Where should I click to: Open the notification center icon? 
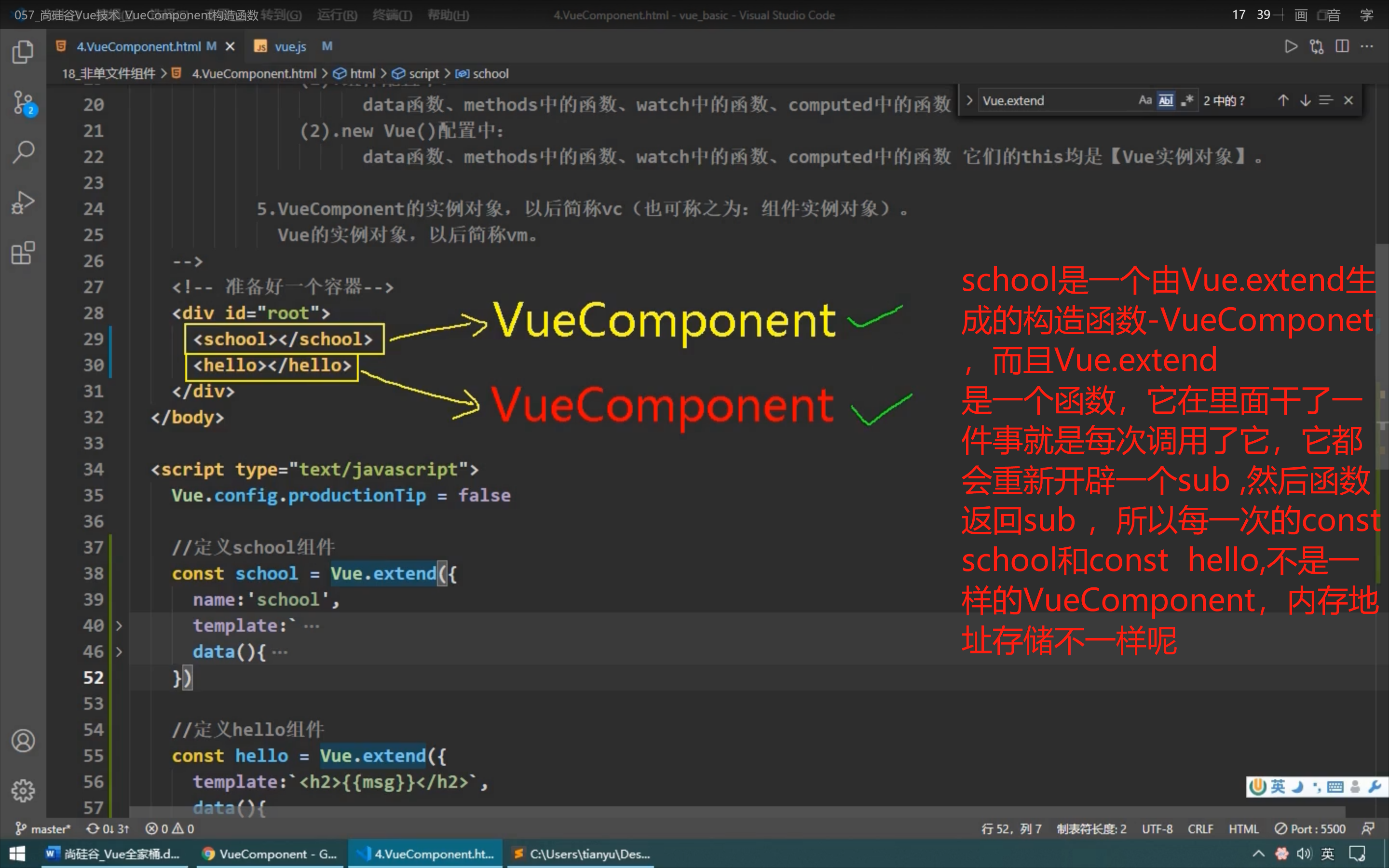point(1358,854)
